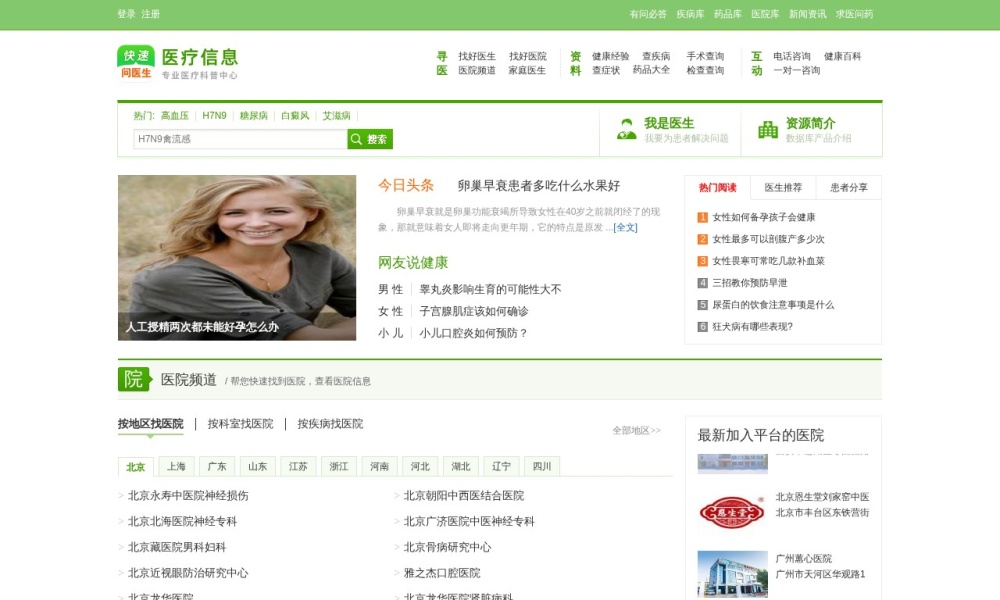Click the 快速问医生 logo icon
This screenshot has height=600, width=1000.
[x=134, y=62]
